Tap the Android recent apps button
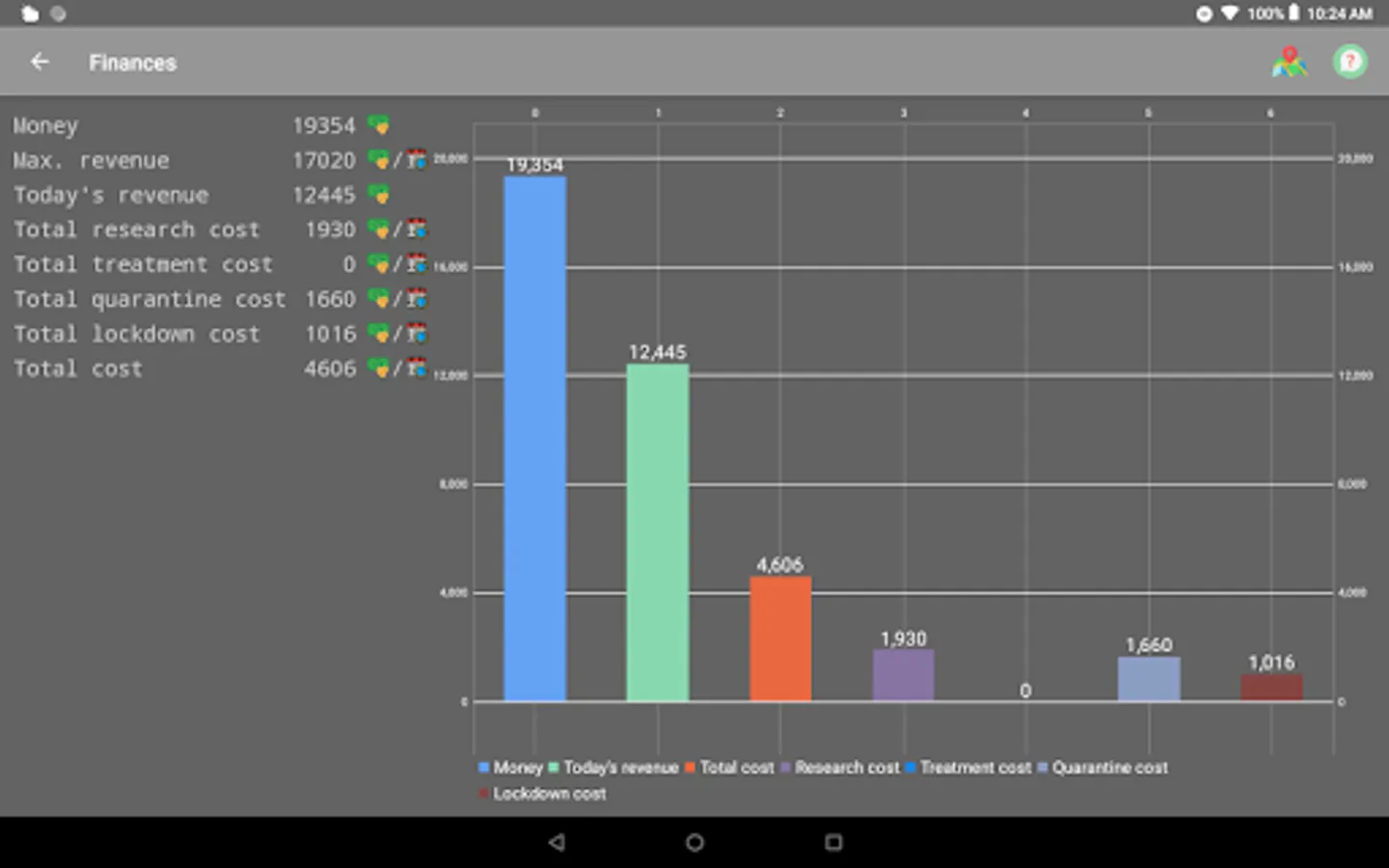The height and width of the screenshot is (868, 1389). point(833,842)
